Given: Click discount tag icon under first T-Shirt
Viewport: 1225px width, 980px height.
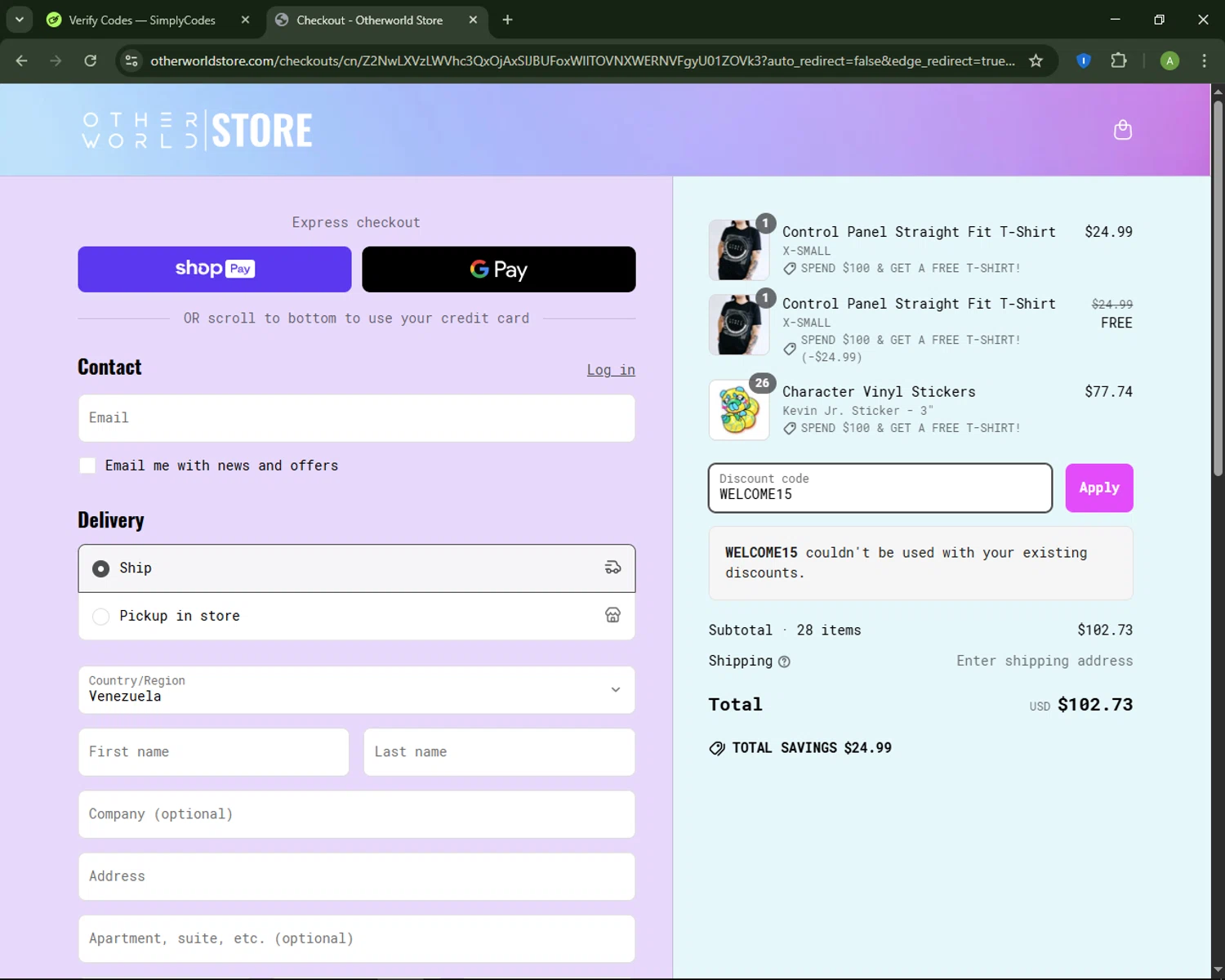Looking at the screenshot, I should tap(790, 269).
